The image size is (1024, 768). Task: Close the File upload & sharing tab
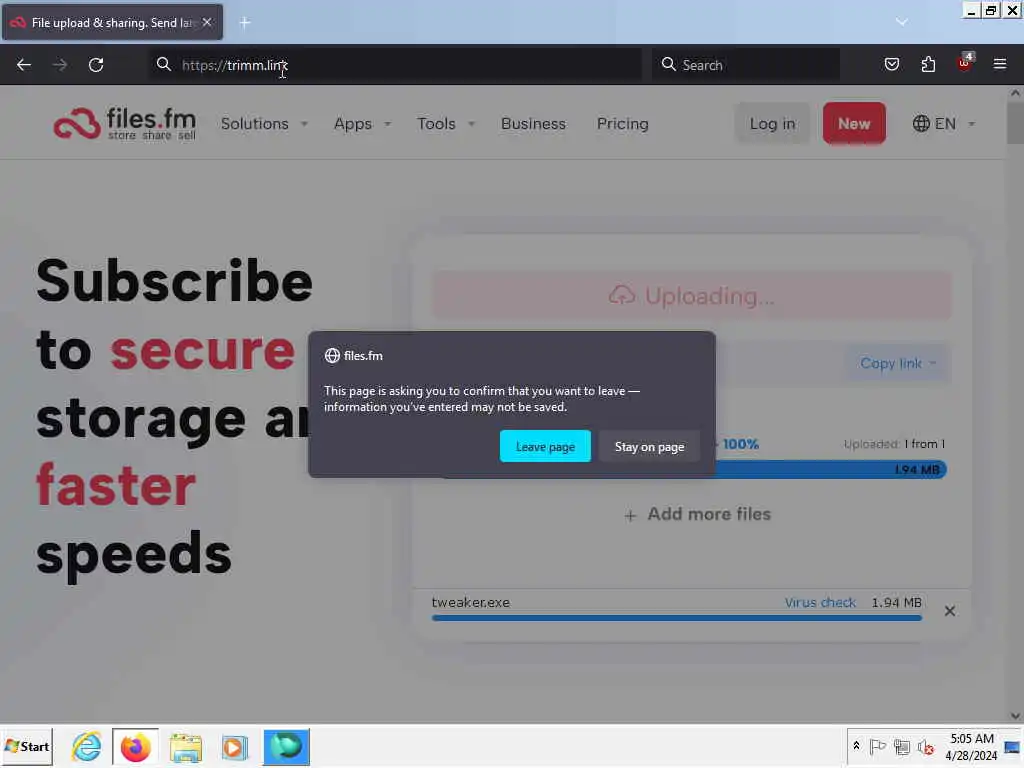207,22
